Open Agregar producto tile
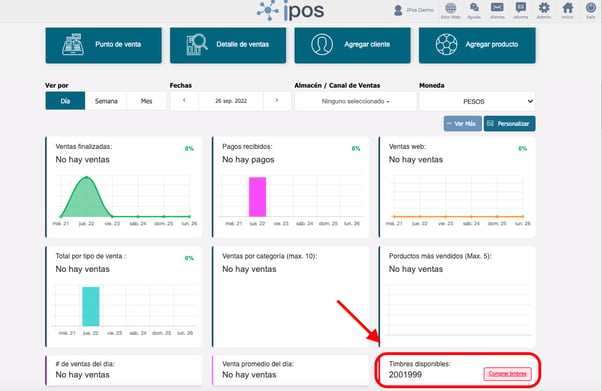Image resolution: width=602 pixels, height=391 pixels. tap(477, 45)
